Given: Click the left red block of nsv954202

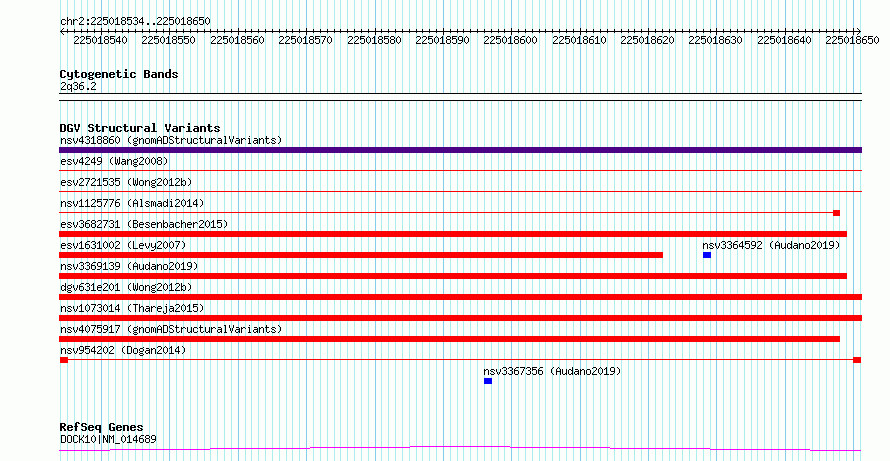Looking at the screenshot, I should click(x=64, y=360).
